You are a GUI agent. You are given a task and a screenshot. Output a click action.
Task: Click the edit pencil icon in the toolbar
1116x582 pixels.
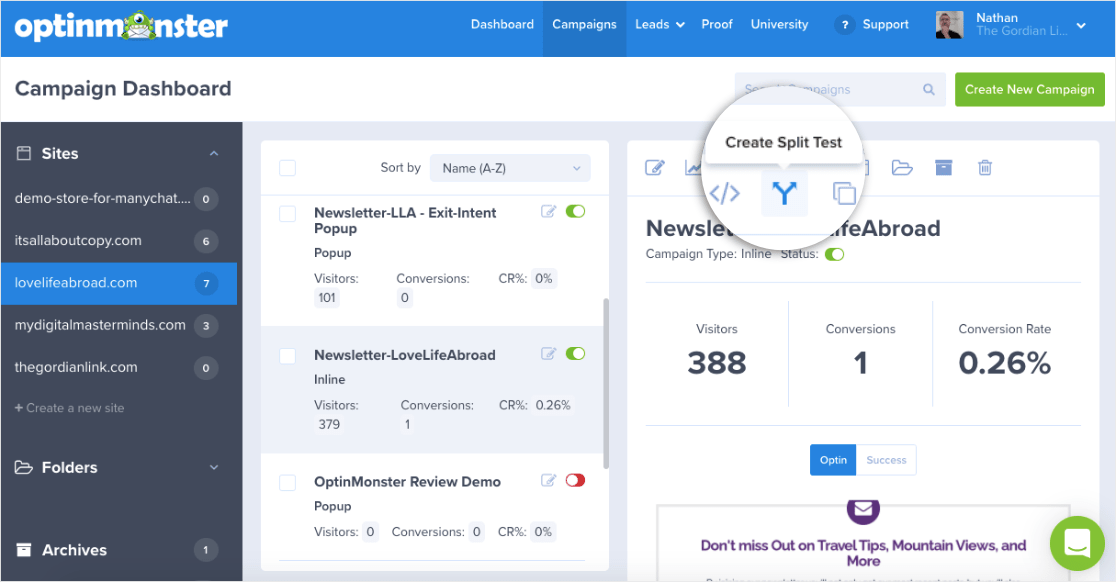[x=654, y=167]
